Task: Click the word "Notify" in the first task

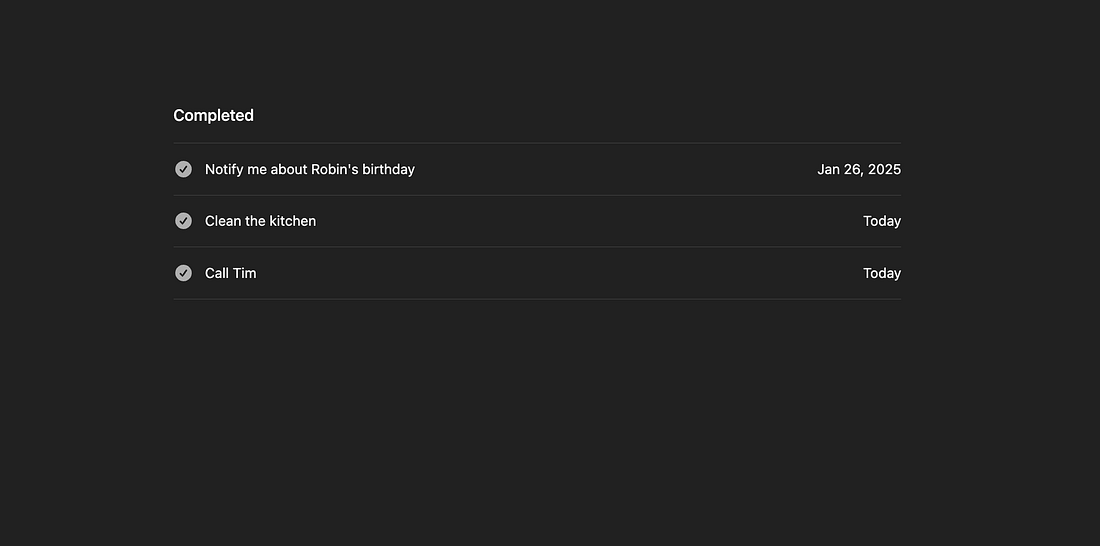Action: point(224,169)
